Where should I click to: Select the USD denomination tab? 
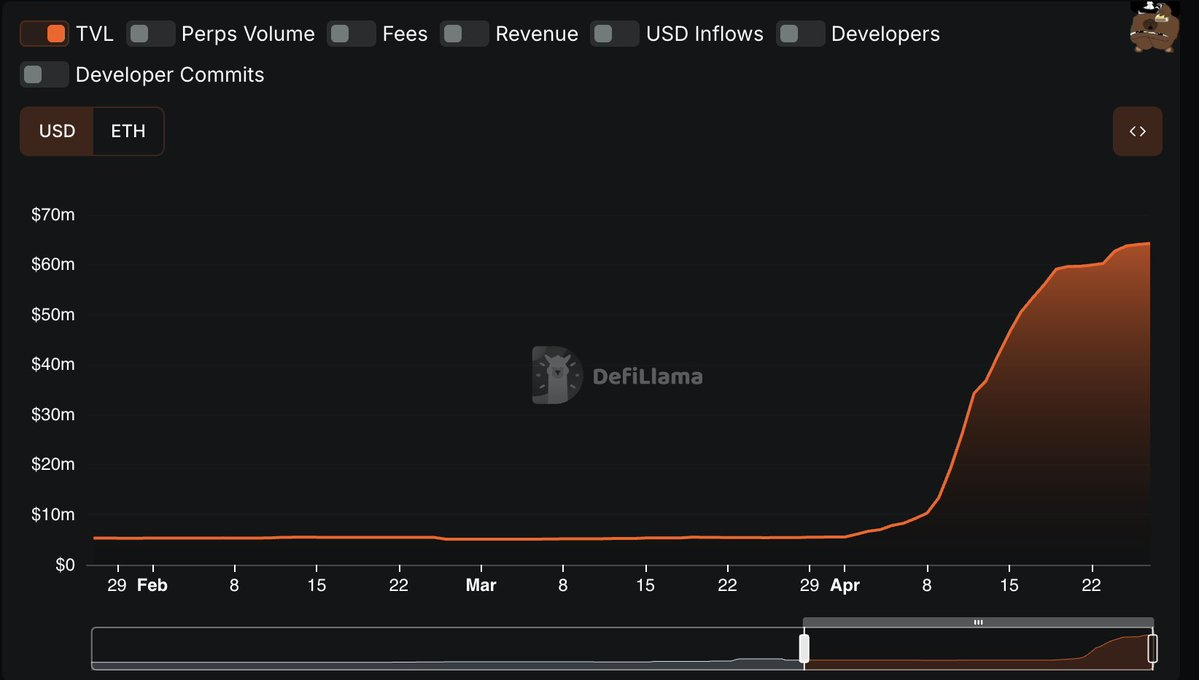[57, 131]
